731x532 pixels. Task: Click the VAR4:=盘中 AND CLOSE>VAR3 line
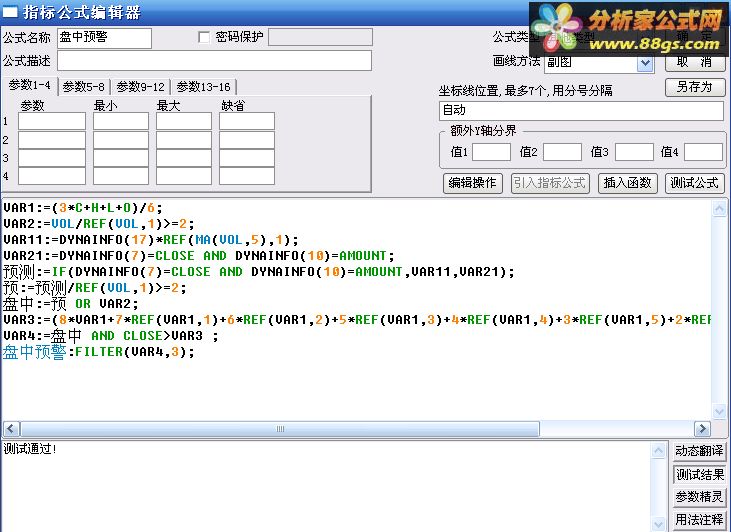(x=110, y=336)
